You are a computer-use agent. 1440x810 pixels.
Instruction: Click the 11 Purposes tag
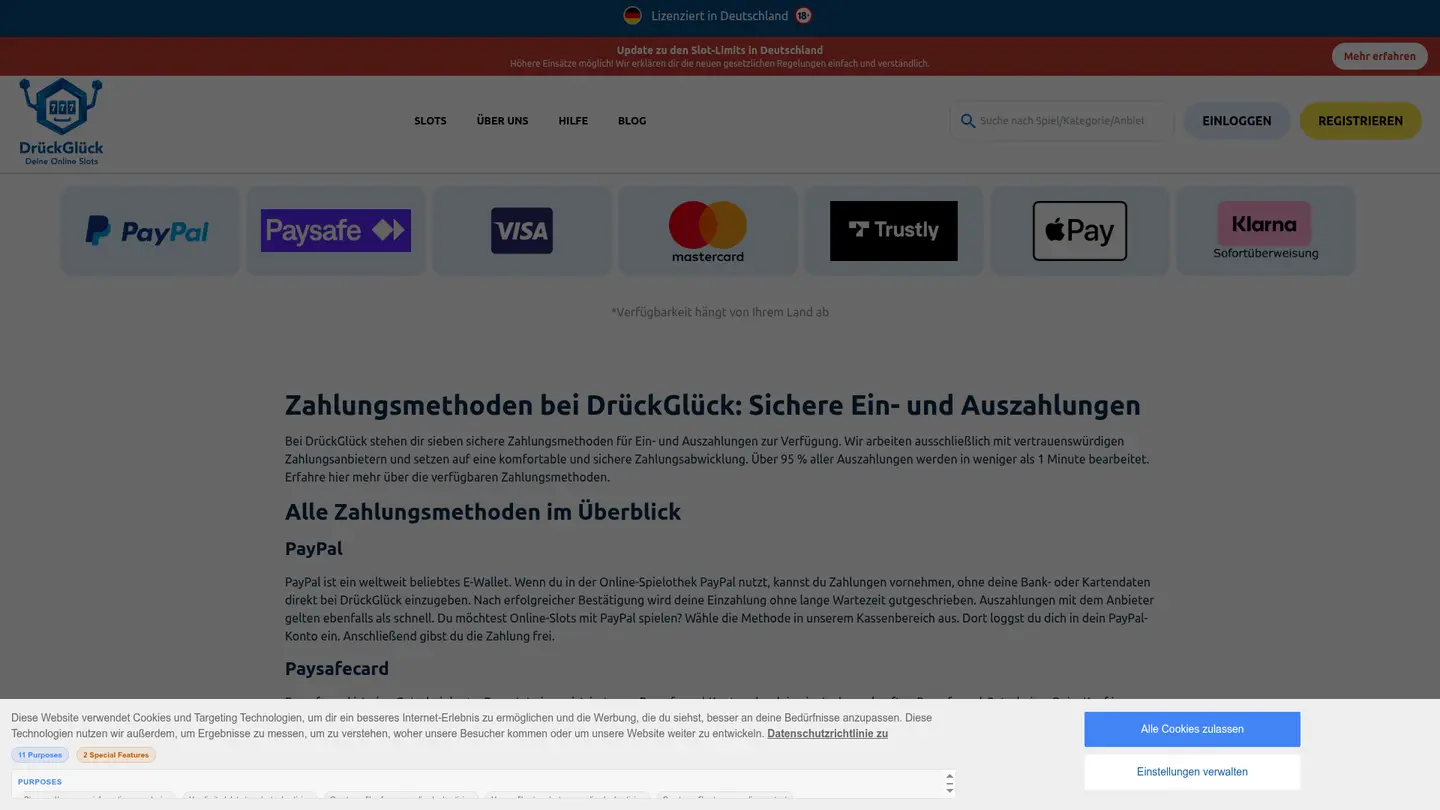pyautogui.click(x=40, y=755)
